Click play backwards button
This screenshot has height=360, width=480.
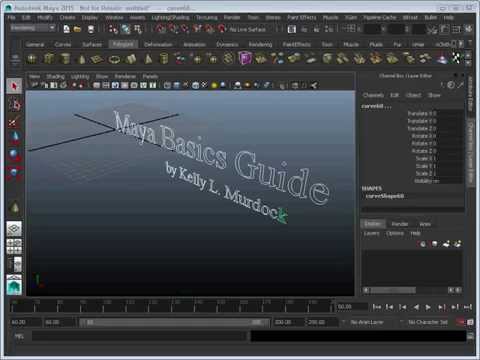[416, 307]
